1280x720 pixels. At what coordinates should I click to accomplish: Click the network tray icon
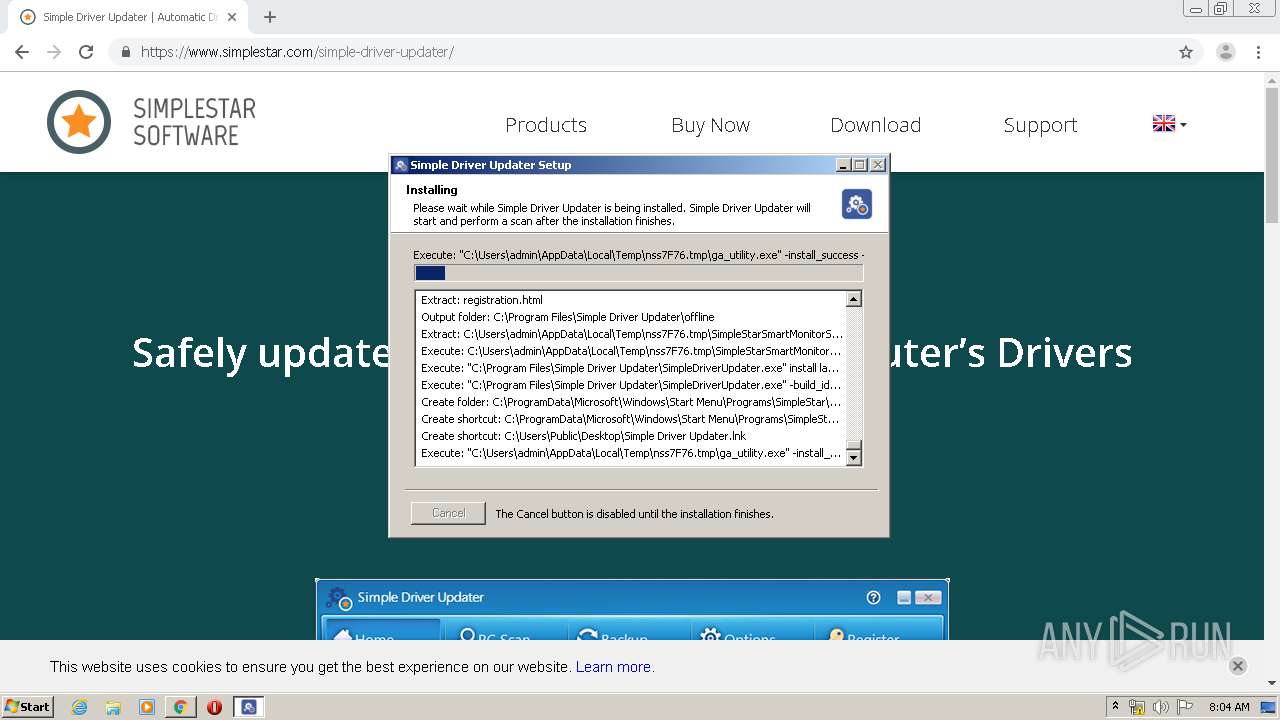point(1137,707)
